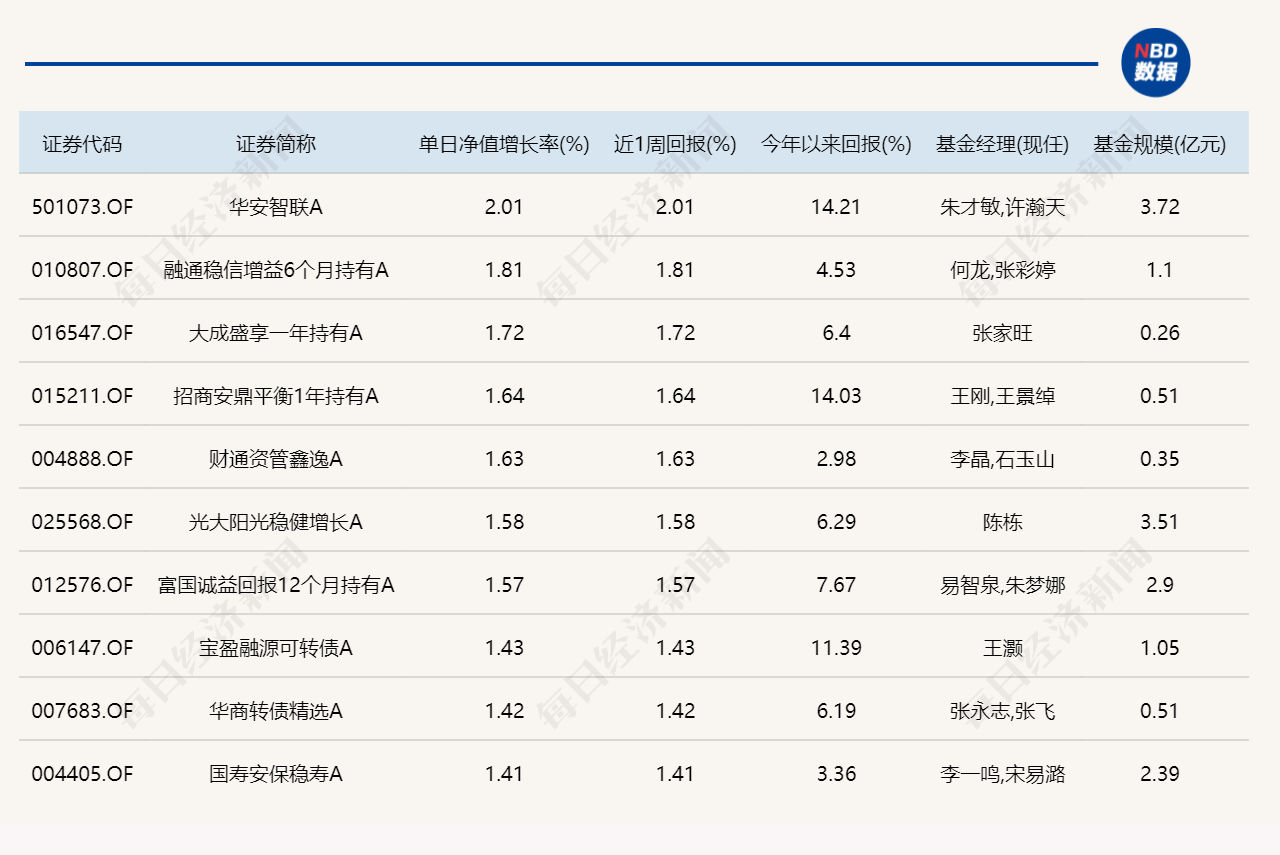The image size is (1280, 855).
Task: Click the 近1周回报(%) header
Action: (675, 144)
